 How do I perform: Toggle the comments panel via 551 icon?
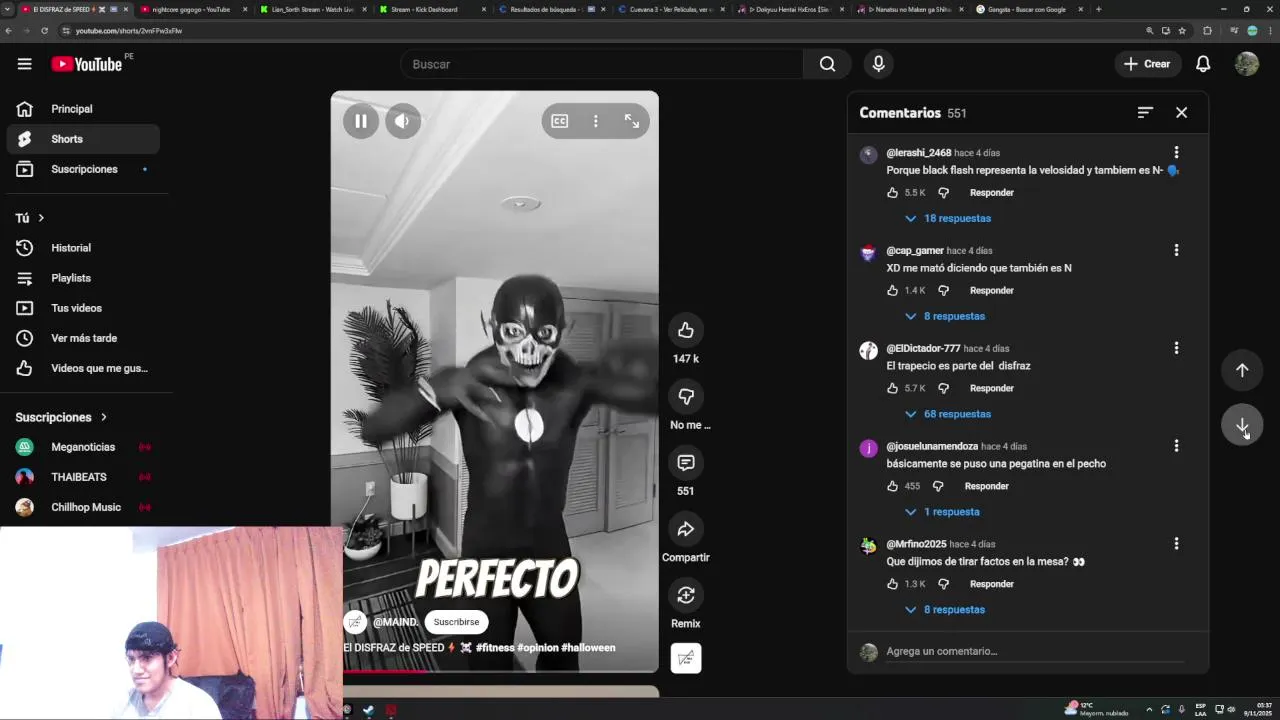tap(686, 462)
